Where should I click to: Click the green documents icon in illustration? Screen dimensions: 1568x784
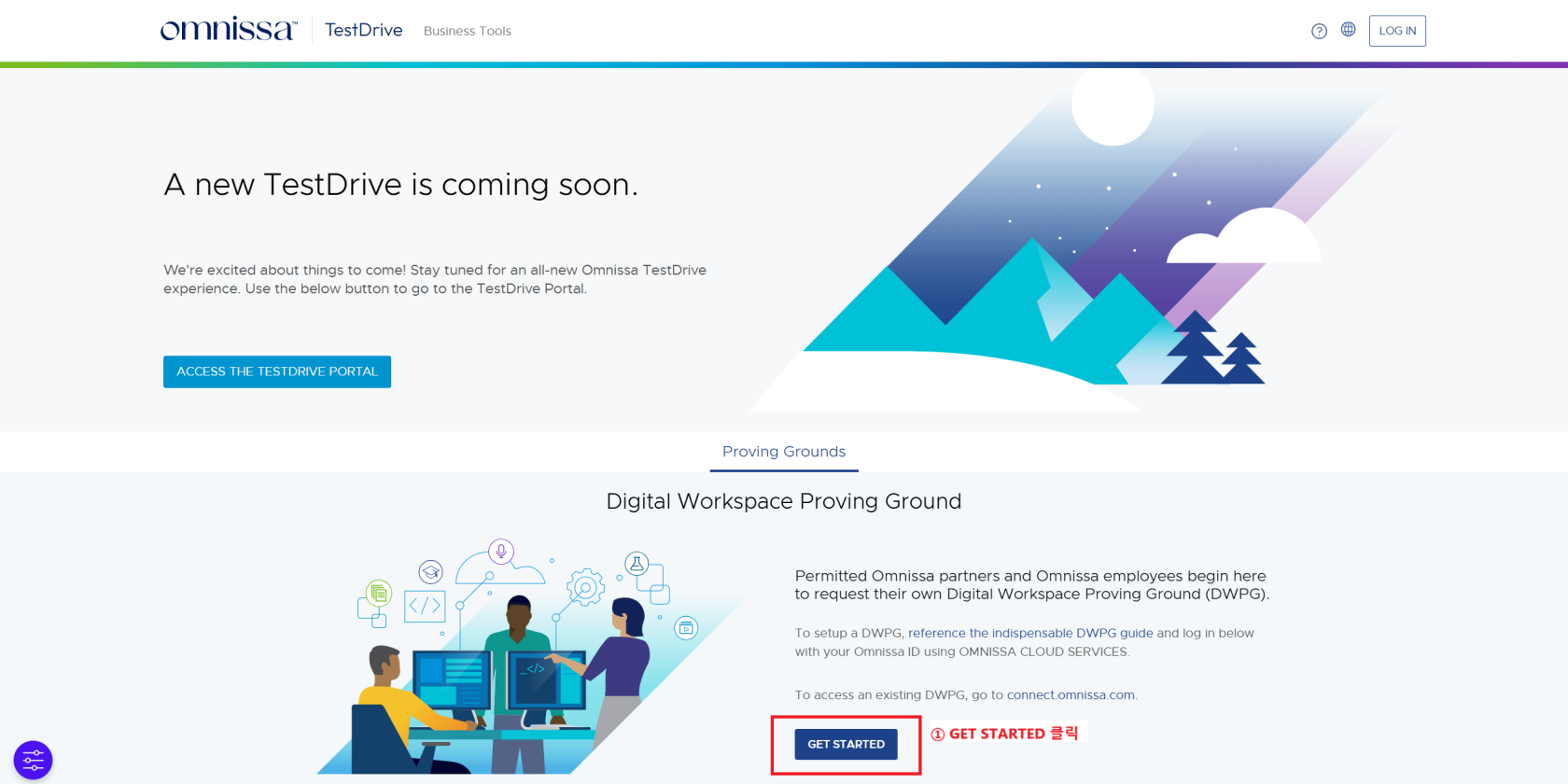point(378,593)
